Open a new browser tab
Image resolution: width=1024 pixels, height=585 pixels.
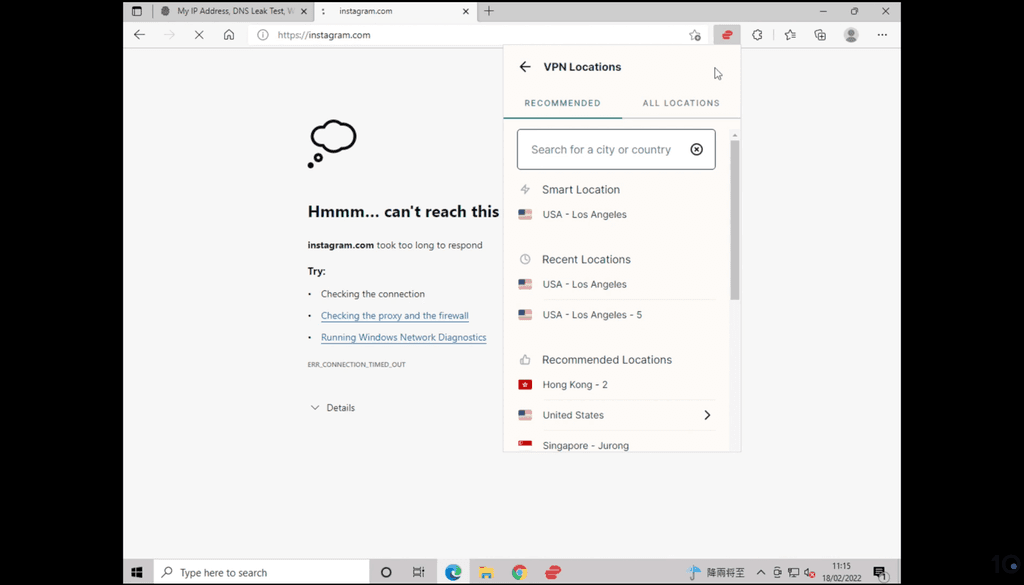tap(489, 11)
